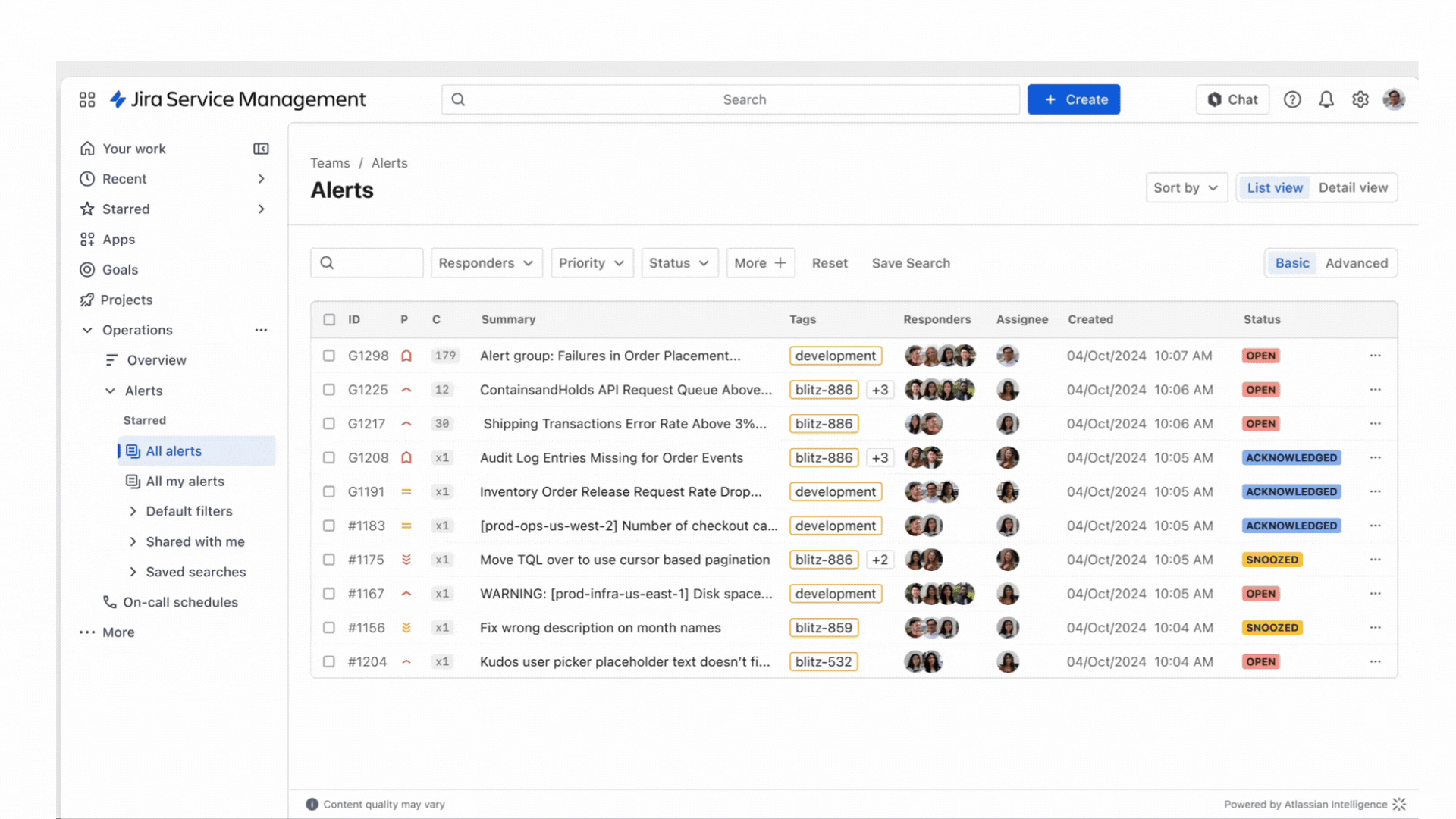Check the box for alert G1225
Image resolution: width=1456 pixels, height=819 pixels.
[x=329, y=390]
